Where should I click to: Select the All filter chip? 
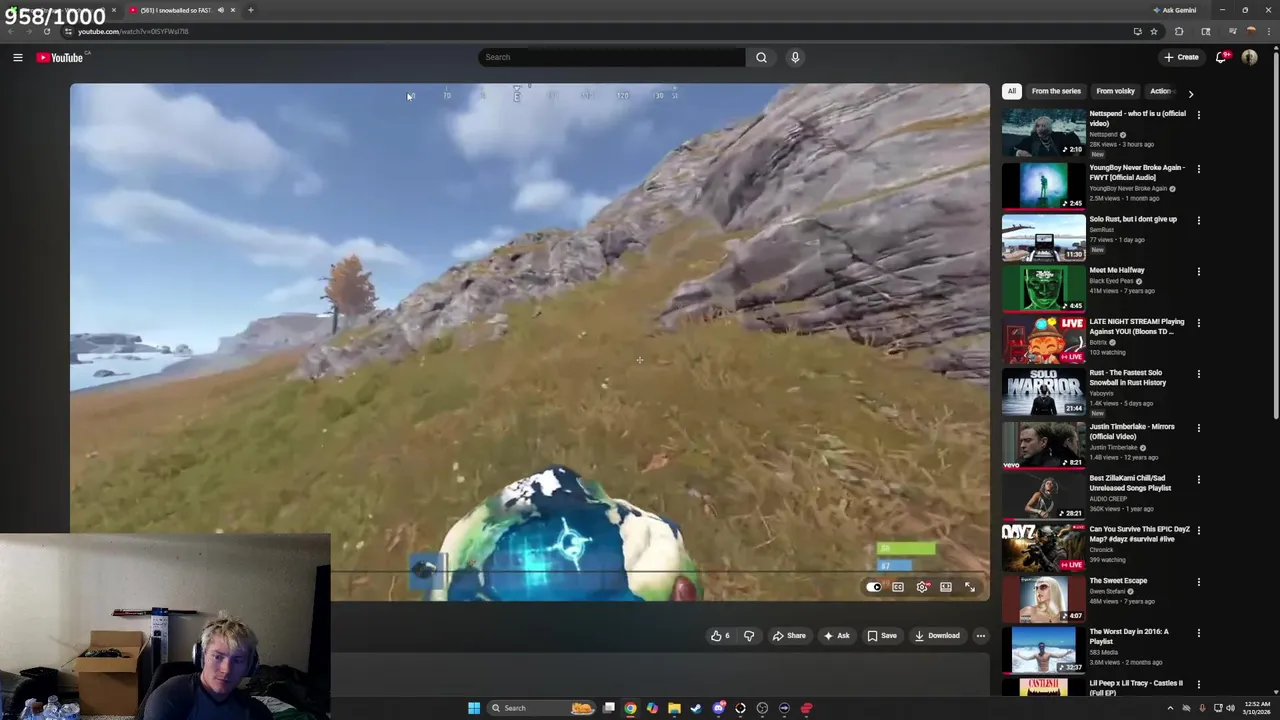(x=1011, y=91)
